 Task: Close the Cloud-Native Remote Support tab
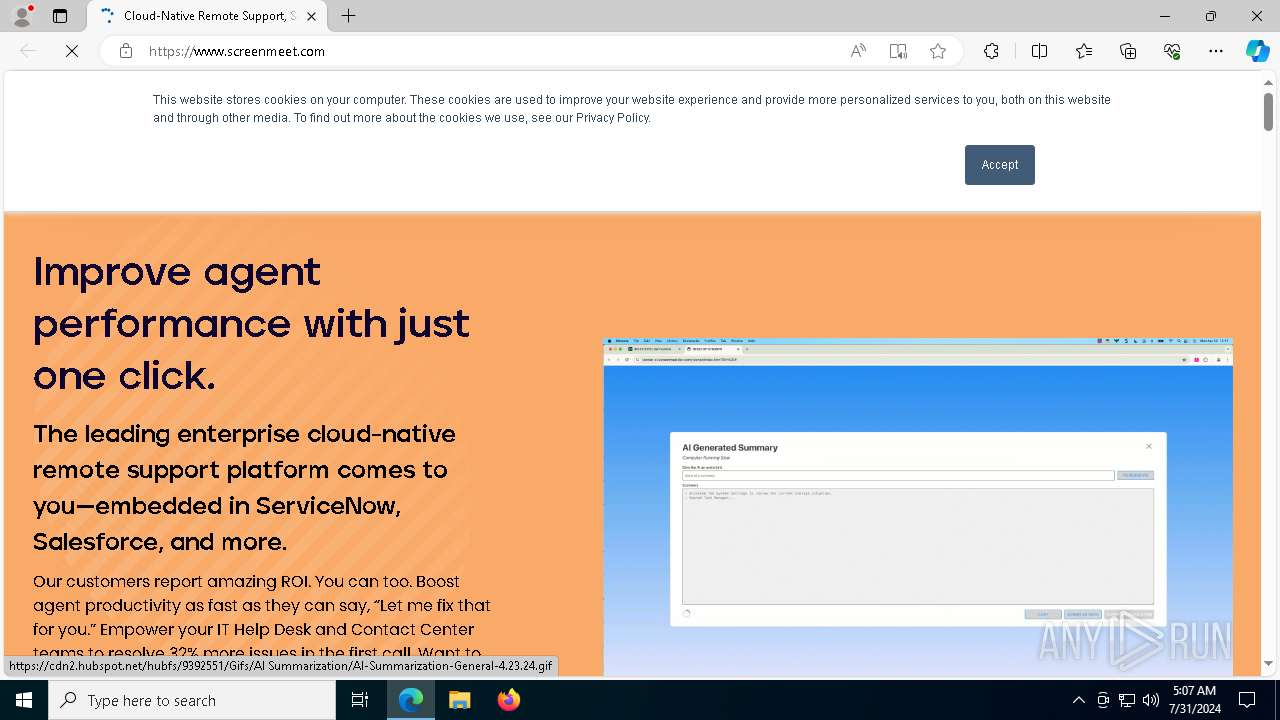[x=312, y=16]
